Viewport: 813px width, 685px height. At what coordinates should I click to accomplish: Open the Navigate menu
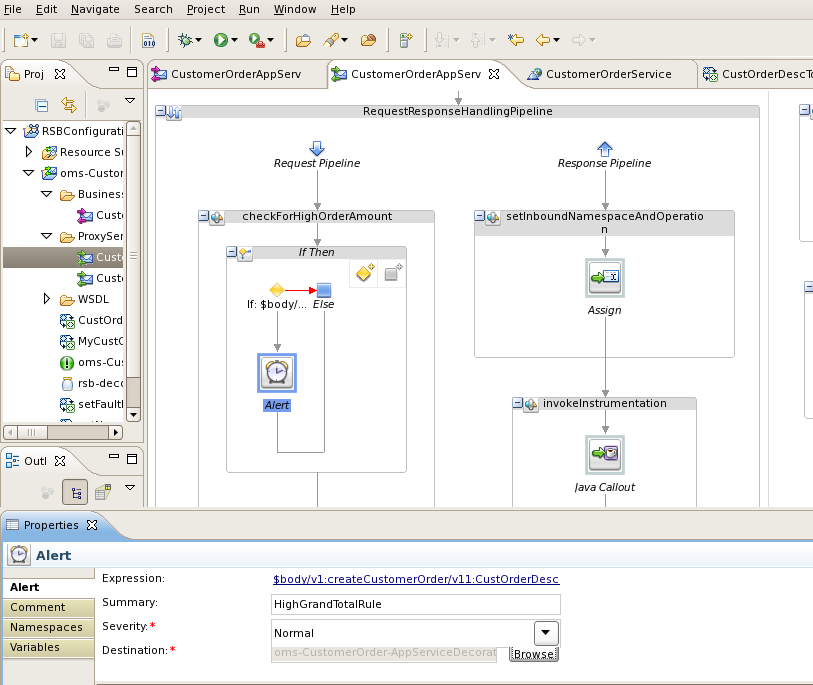(x=95, y=9)
